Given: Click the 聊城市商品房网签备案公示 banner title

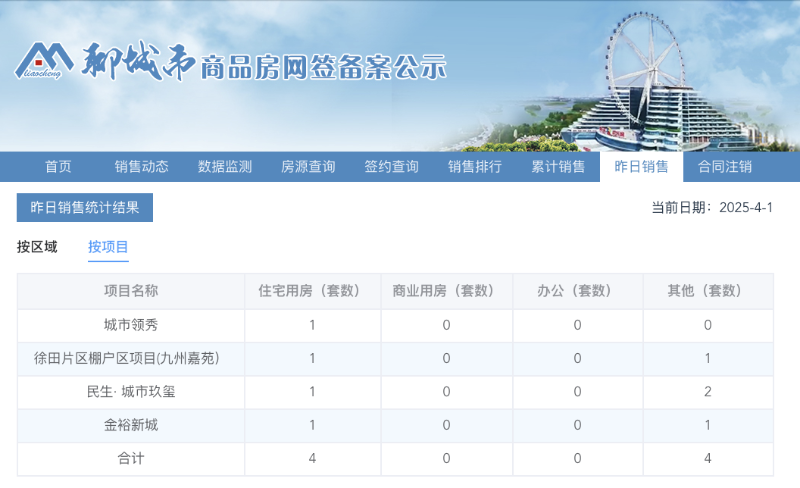Looking at the screenshot, I should [x=264, y=62].
